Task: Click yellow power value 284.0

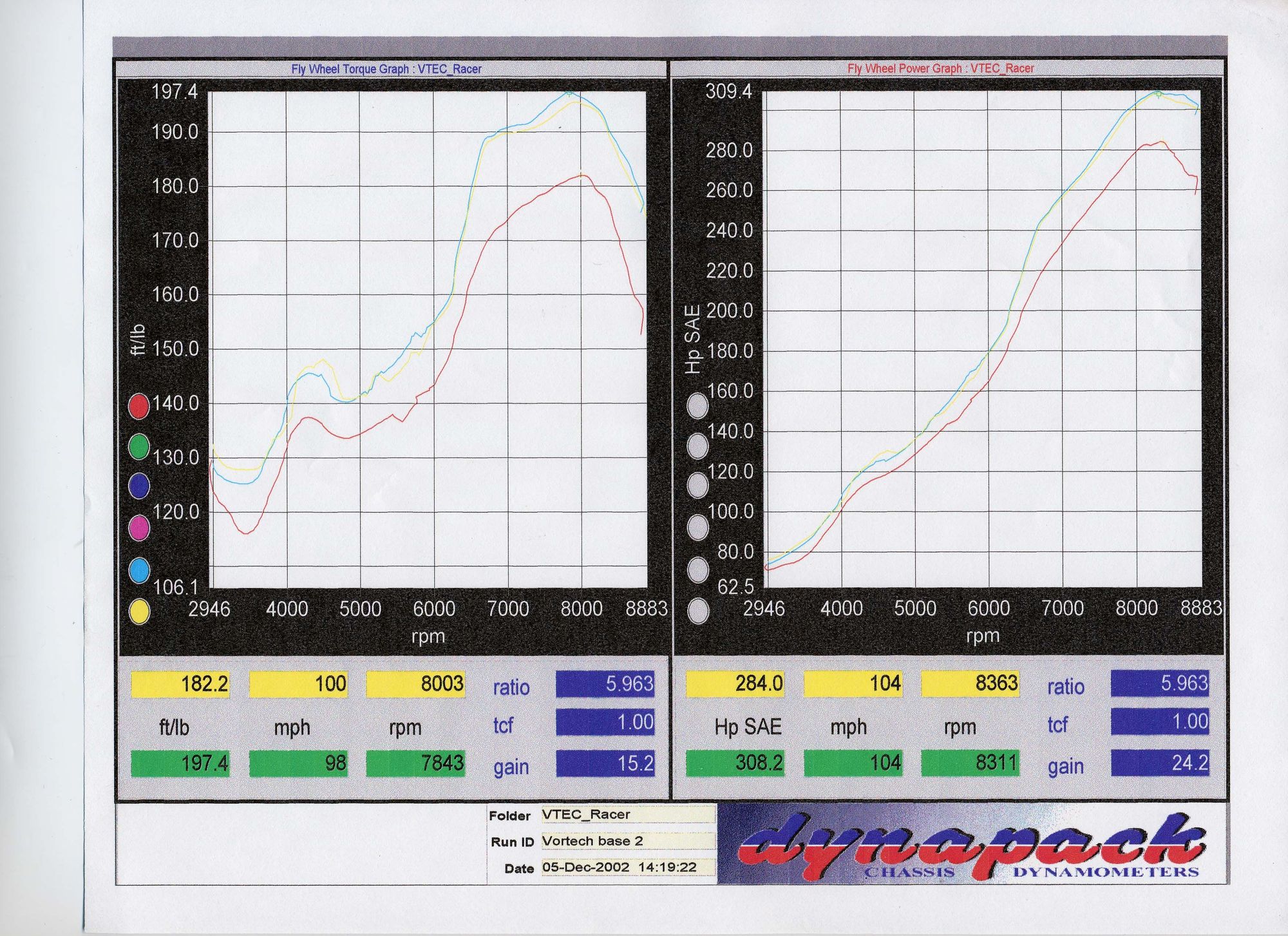Action: pos(735,683)
